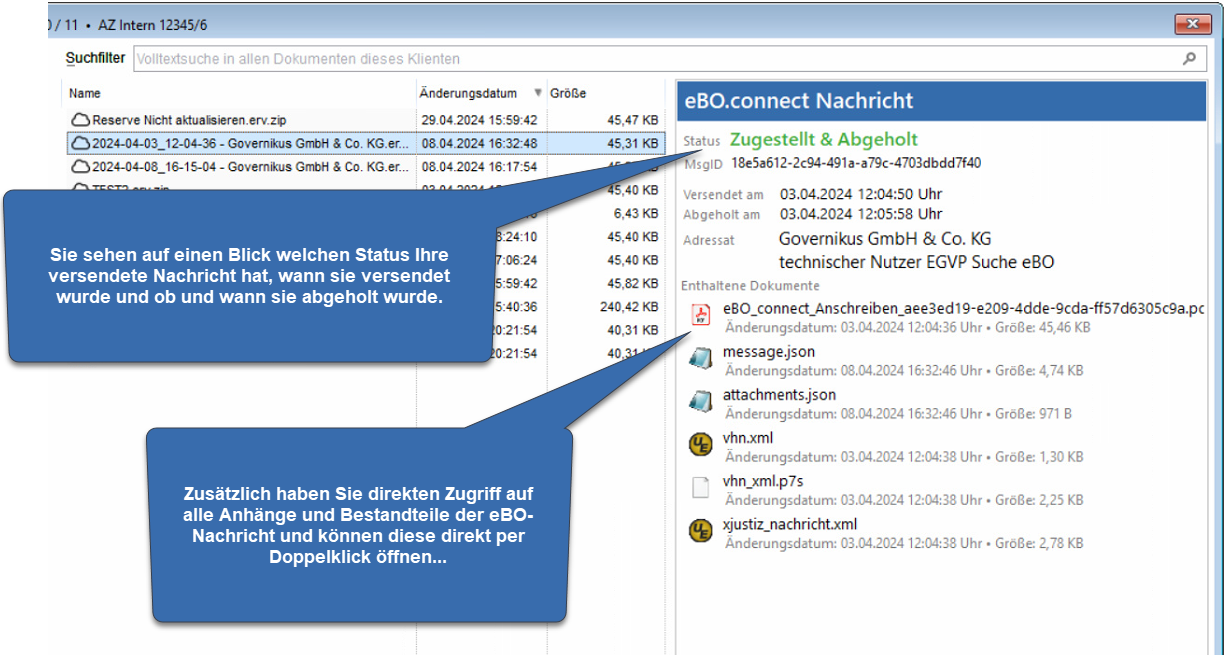The height and width of the screenshot is (655, 1224).
Task: Click the size value 45,82 KB
Action: click(x=632, y=283)
